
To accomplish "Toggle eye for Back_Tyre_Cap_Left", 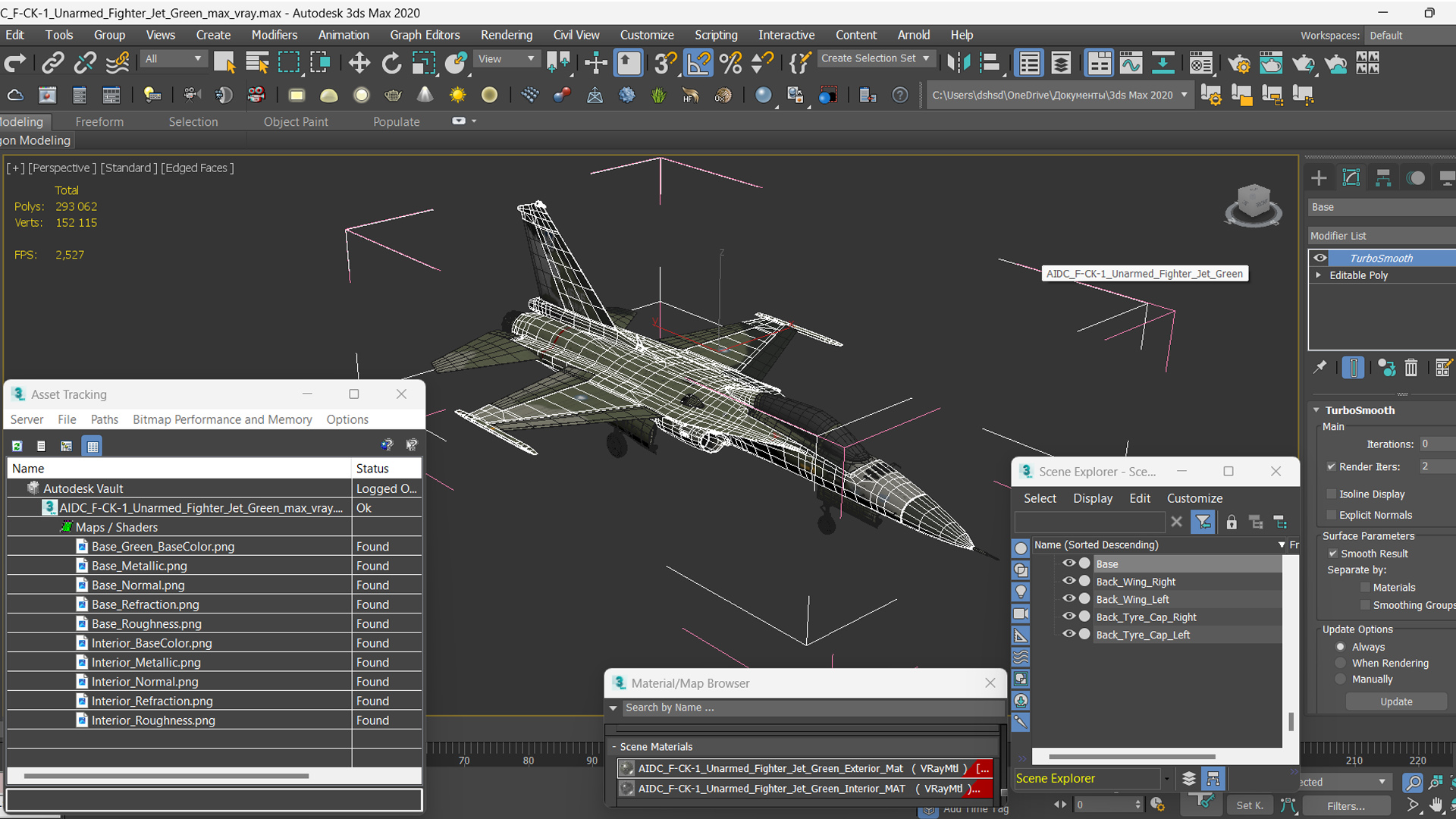I will click(x=1068, y=634).
